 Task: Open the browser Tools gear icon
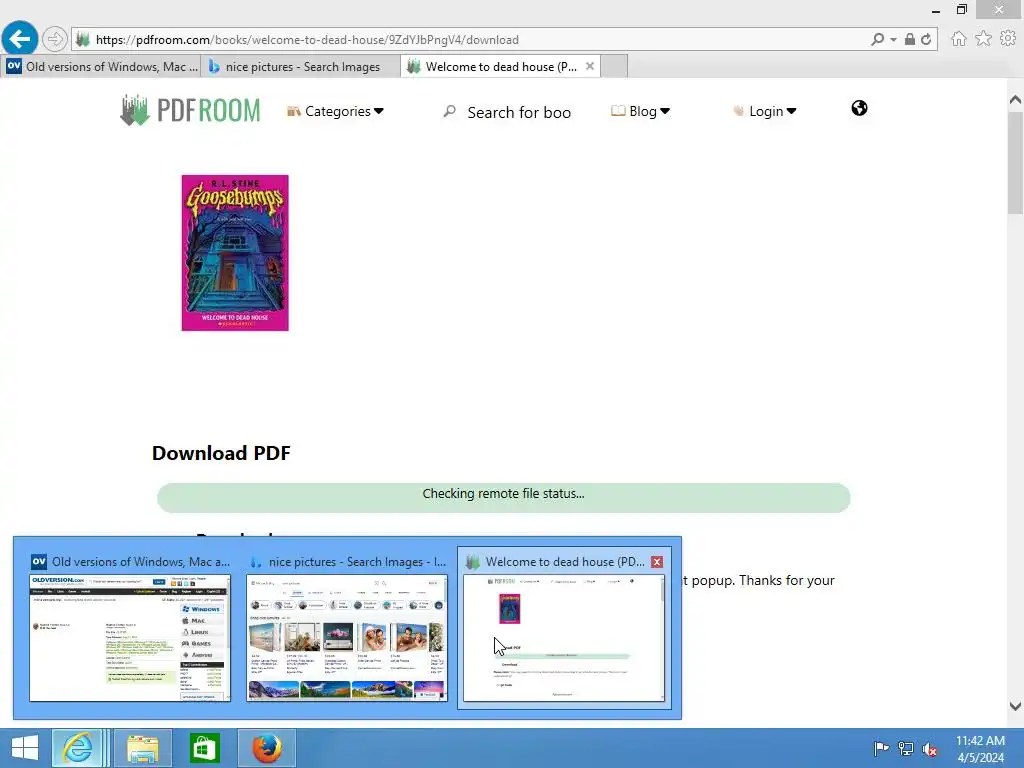coord(1008,39)
